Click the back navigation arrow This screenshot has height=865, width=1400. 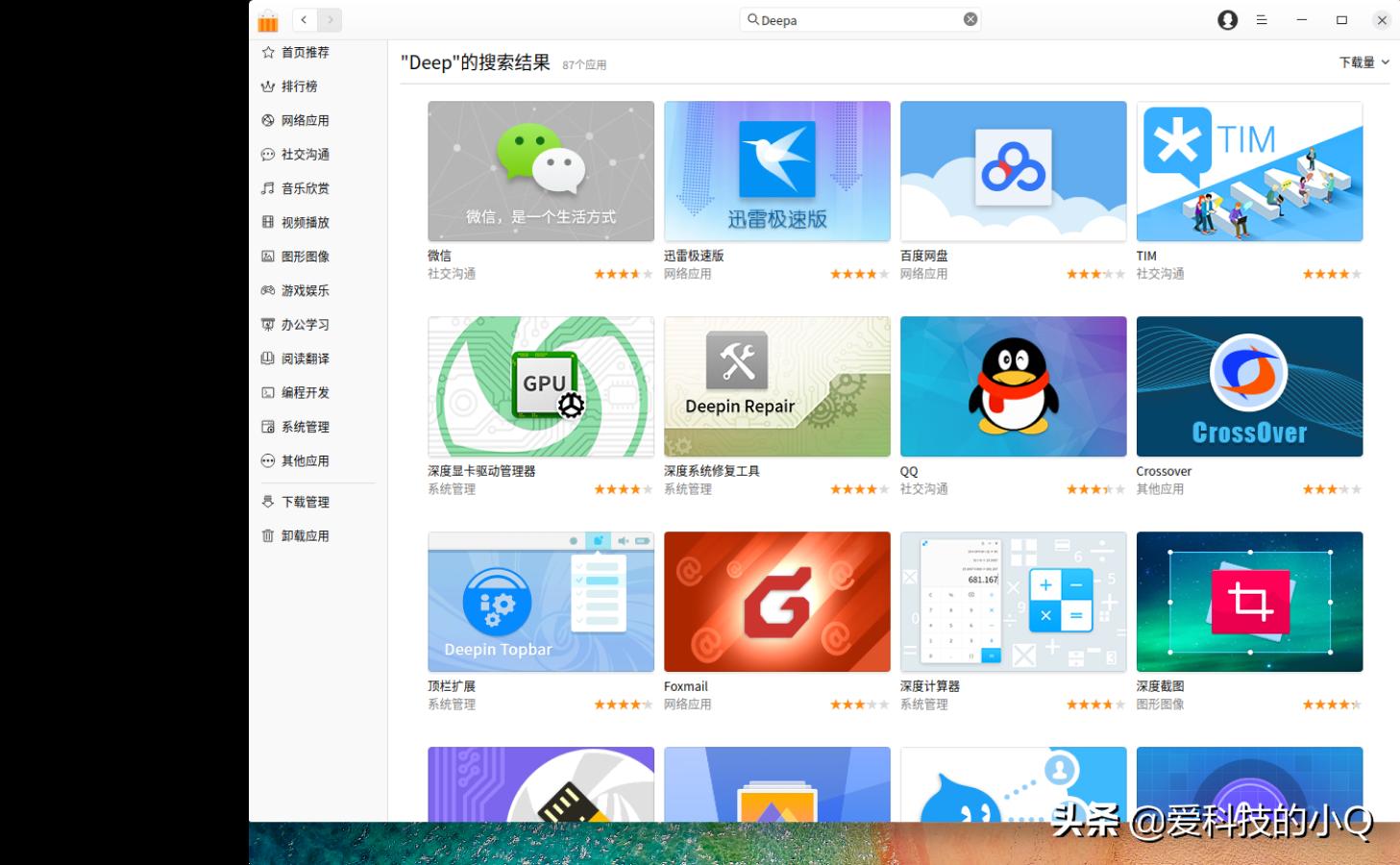(x=304, y=19)
